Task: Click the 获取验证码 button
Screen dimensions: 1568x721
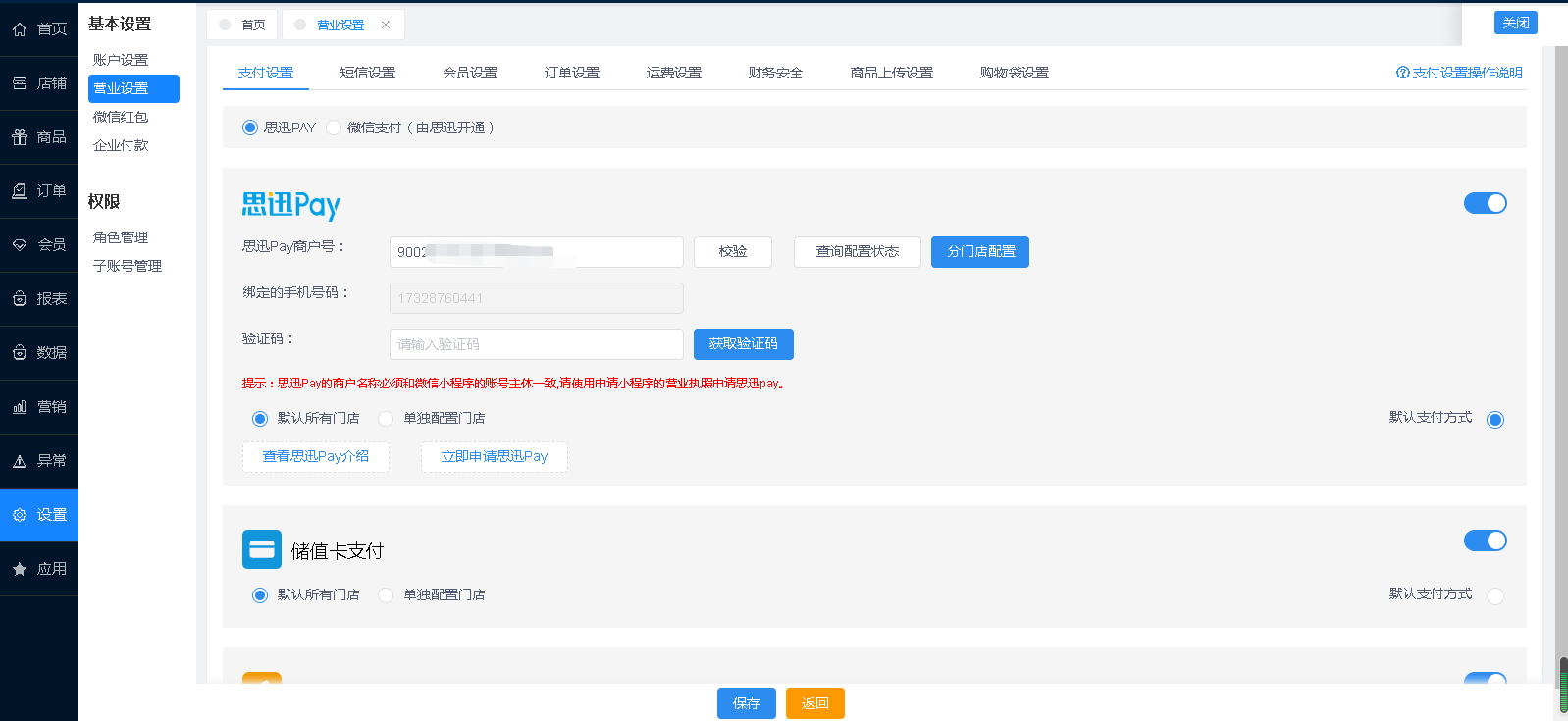Action: click(x=744, y=344)
